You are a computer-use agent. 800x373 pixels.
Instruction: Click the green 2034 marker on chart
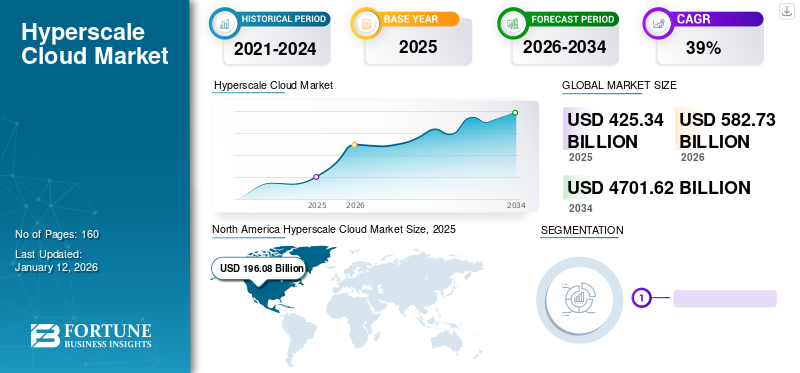515,113
